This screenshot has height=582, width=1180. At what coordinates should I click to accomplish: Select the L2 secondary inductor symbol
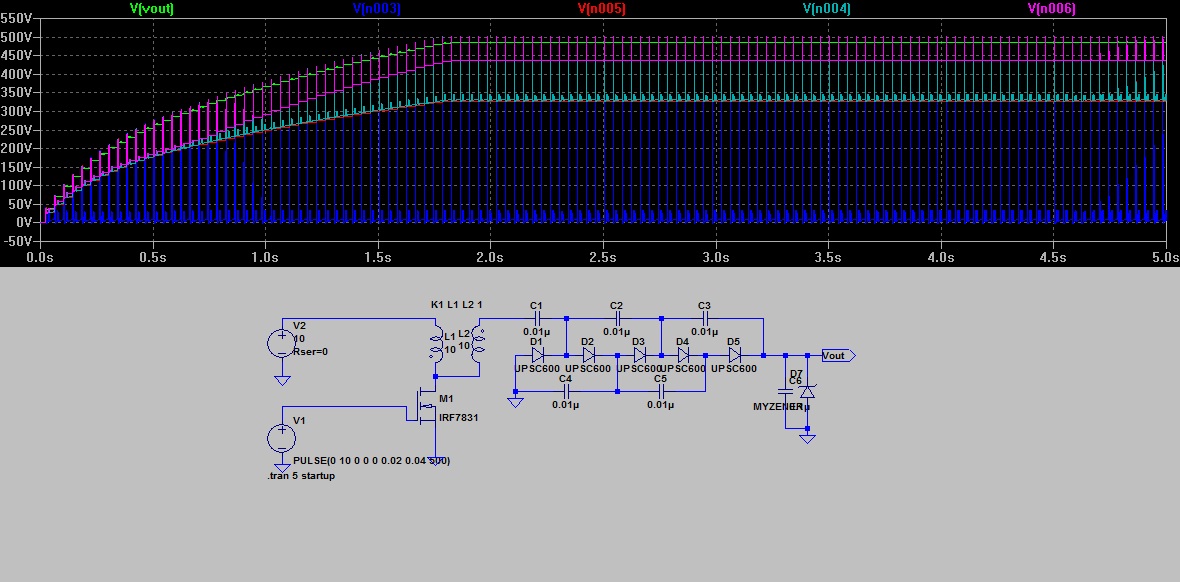(477, 346)
